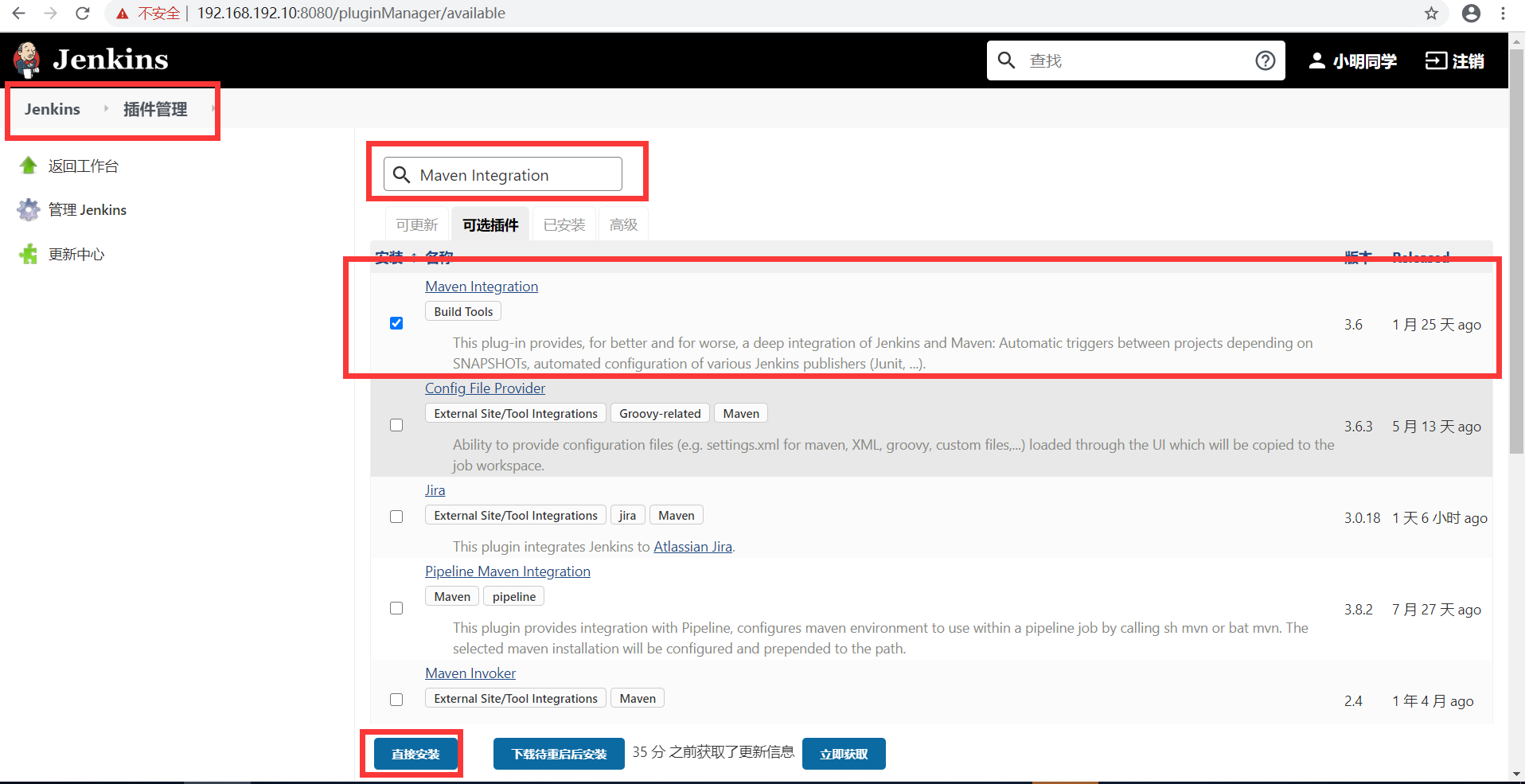Open the browser profile avatar icon
1525x784 pixels.
pyautogui.click(x=1471, y=14)
